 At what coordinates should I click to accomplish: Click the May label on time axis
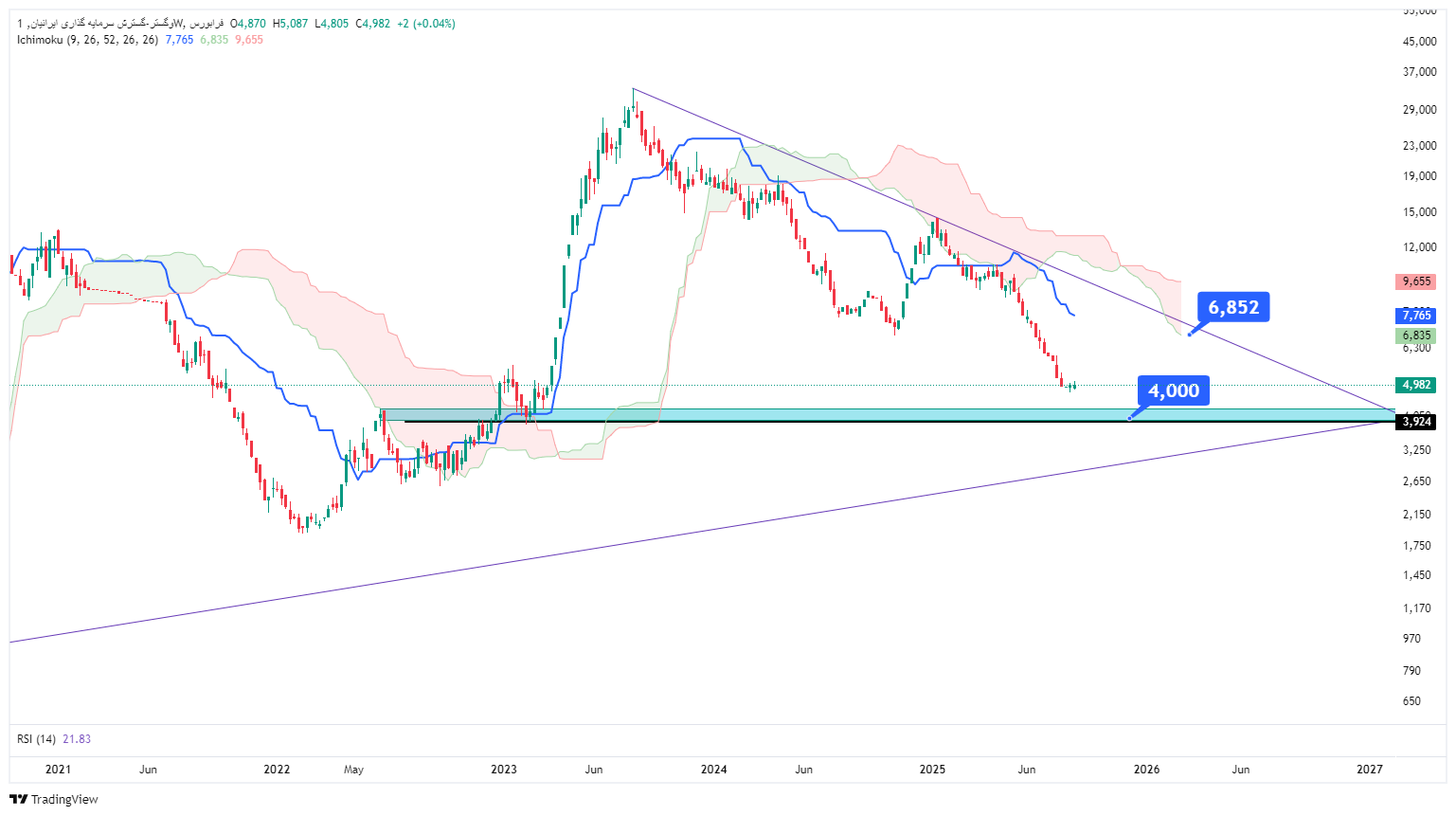[353, 770]
